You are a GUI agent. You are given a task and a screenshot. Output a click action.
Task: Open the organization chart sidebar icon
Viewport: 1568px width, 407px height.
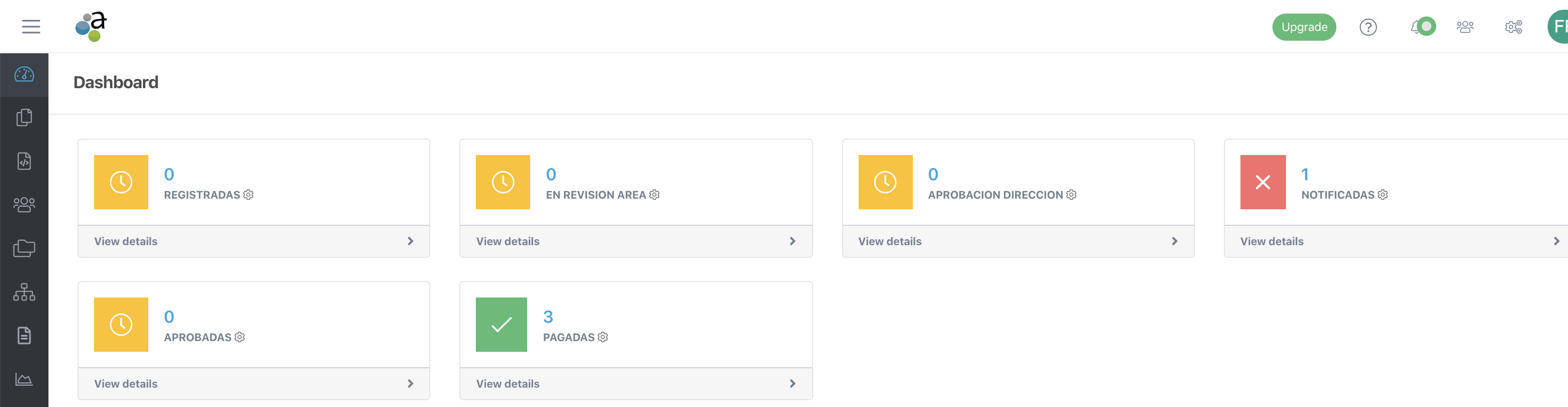pyautogui.click(x=24, y=292)
